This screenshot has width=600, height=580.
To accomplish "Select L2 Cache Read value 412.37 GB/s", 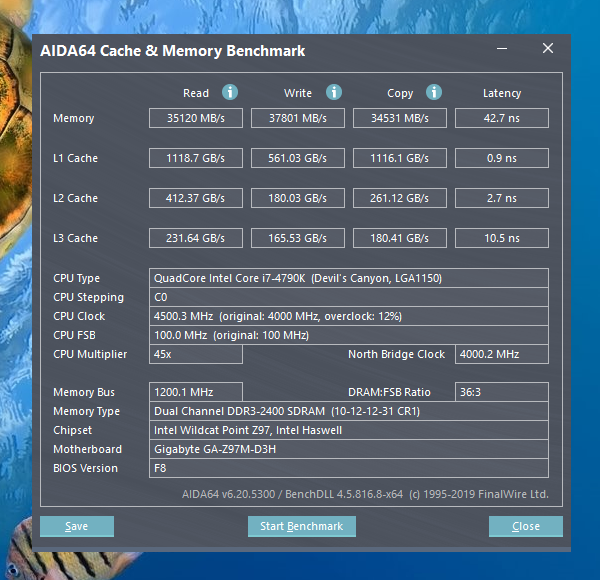I will click(x=196, y=198).
